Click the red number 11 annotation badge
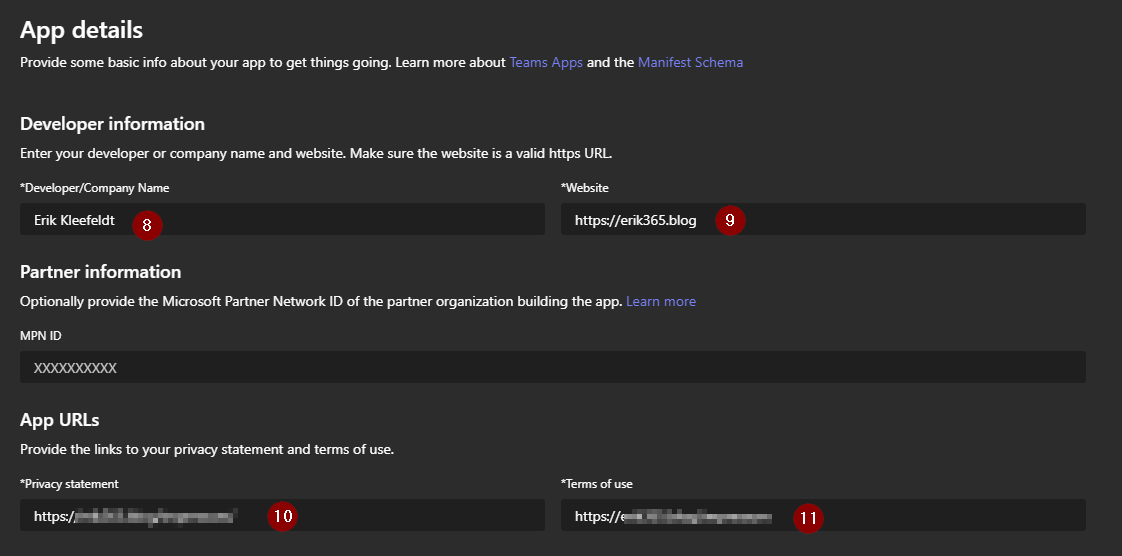 point(808,518)
